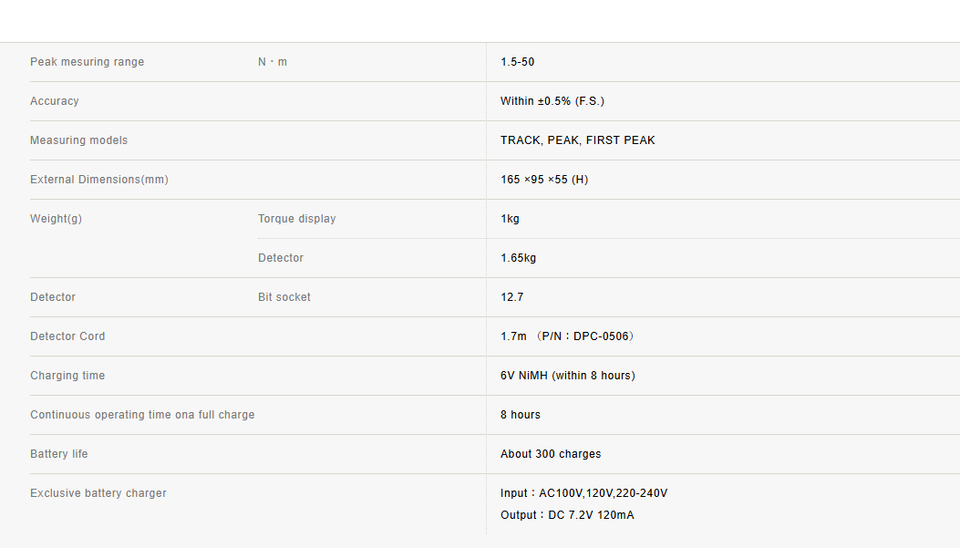960x548 pixels.
Task: Select the Accuracy row label
Action: (54, 101)
